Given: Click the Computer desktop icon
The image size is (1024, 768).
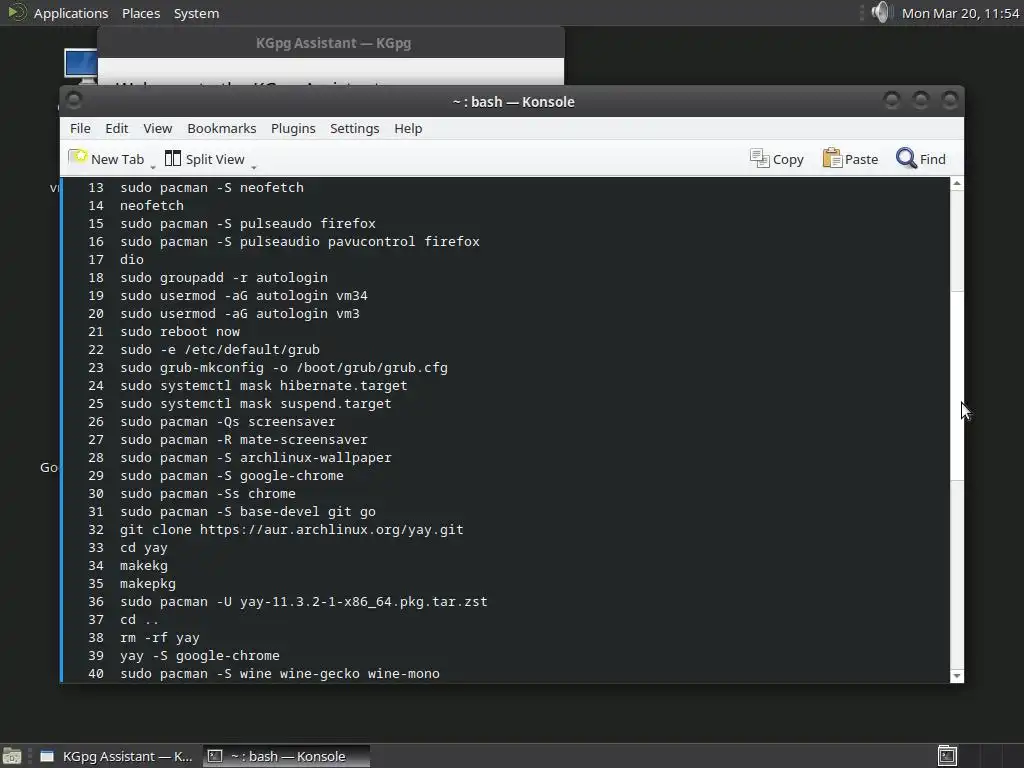Looking at the screenshot, I should tap(80, 65).
